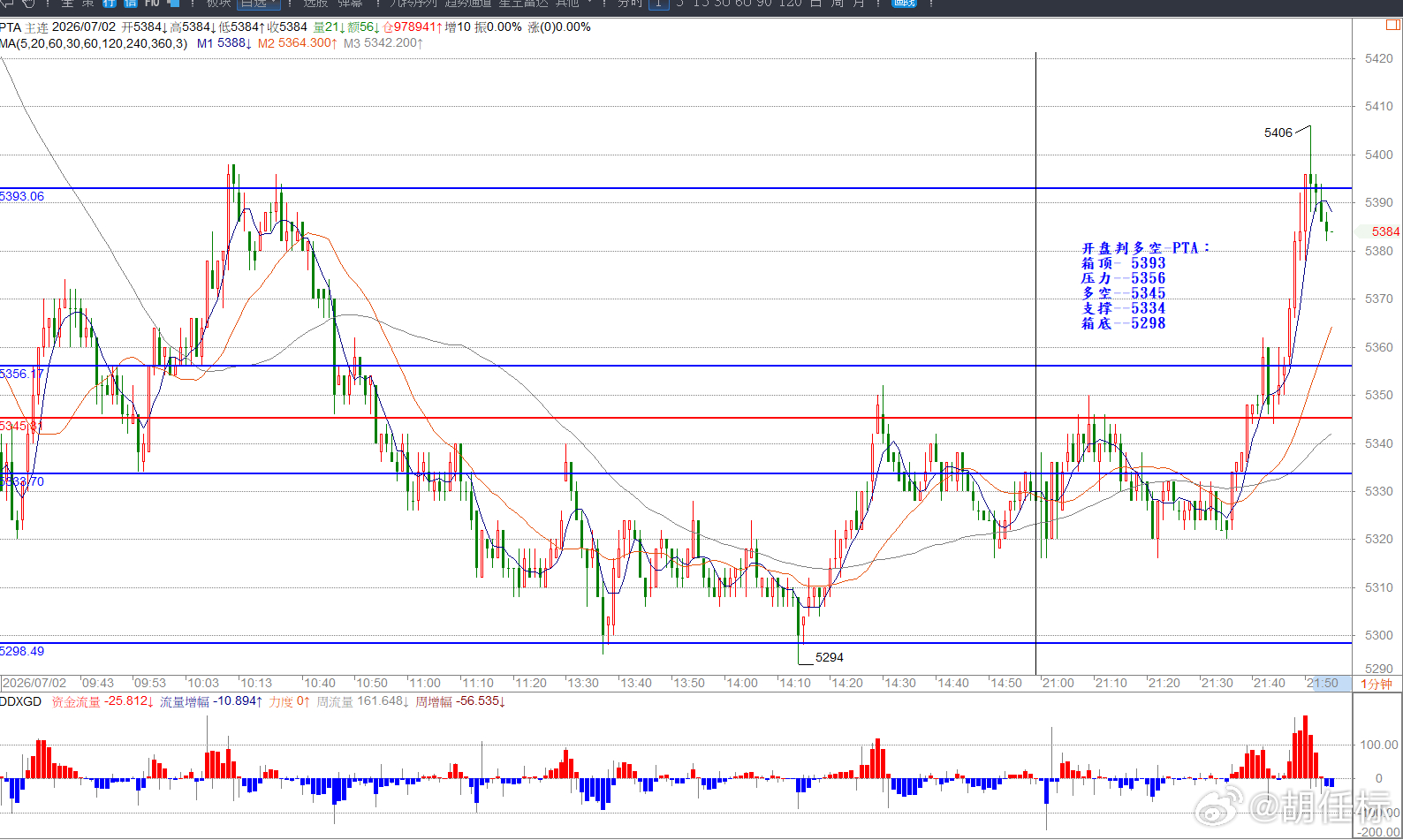Switch to the 分时 intraday view
The width and height of the screenshot is (1403, 840).
pyautogui.click(x=630, y=4)
